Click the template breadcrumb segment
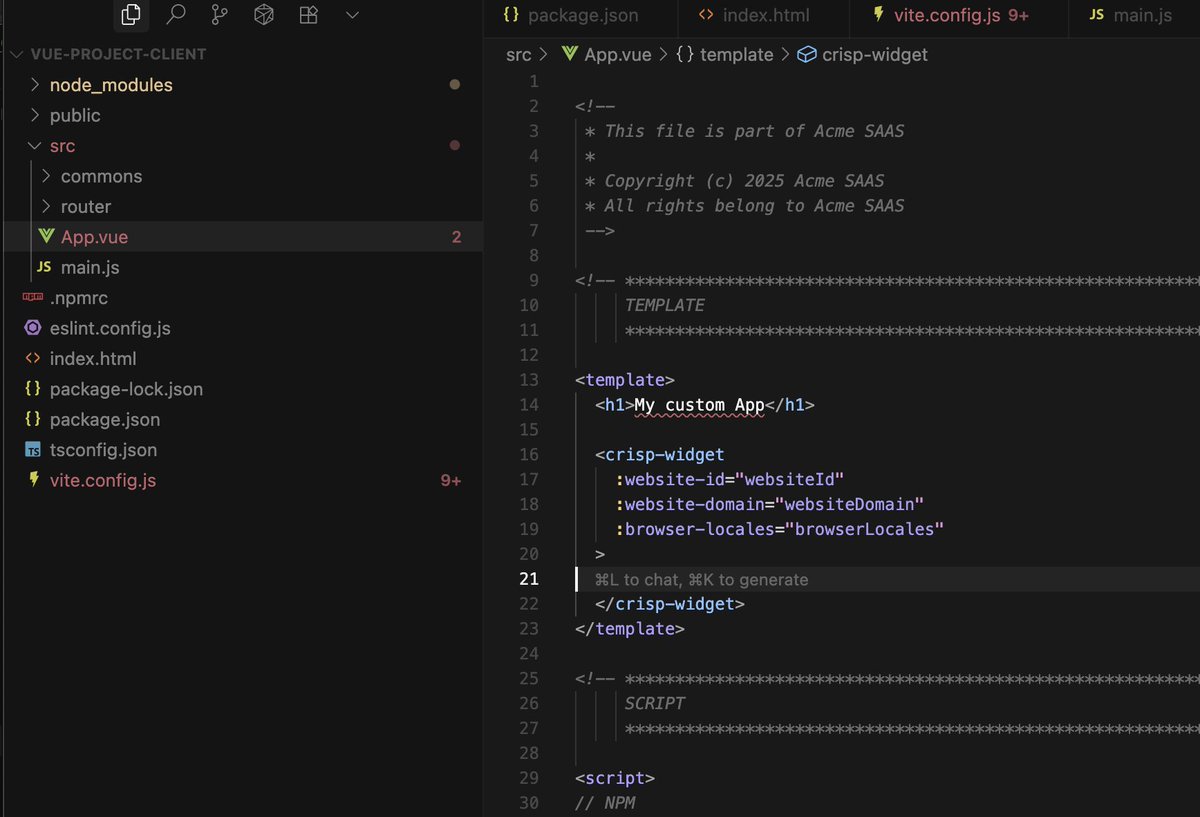 [737, 55]
